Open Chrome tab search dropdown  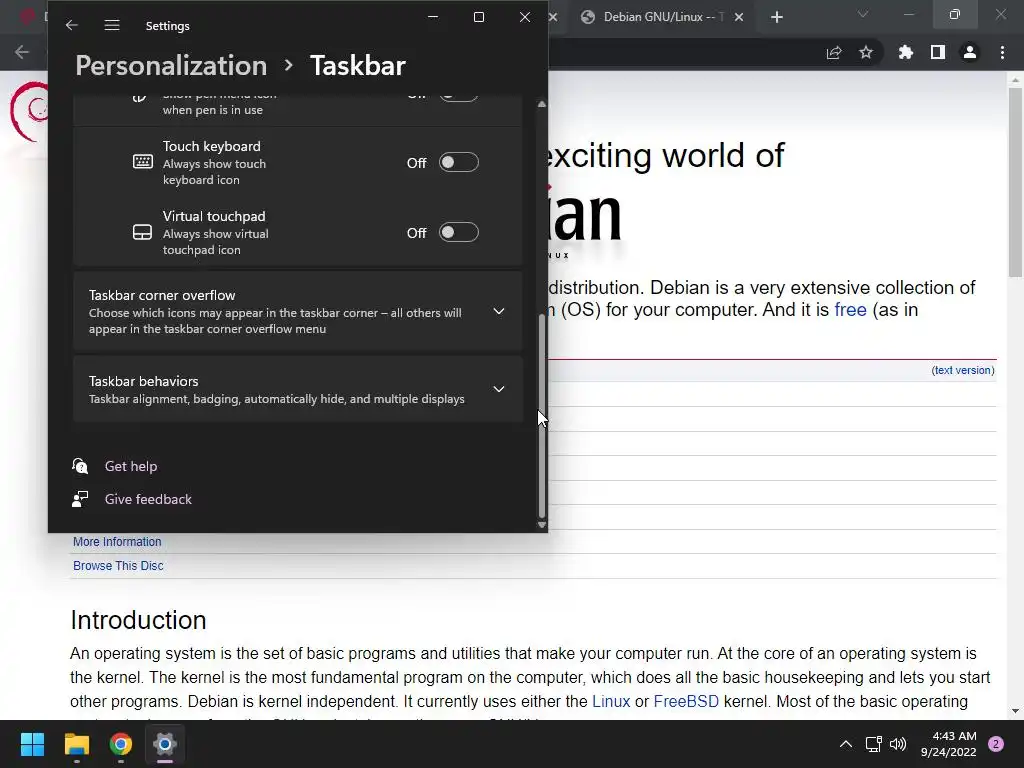pos(863,14)
